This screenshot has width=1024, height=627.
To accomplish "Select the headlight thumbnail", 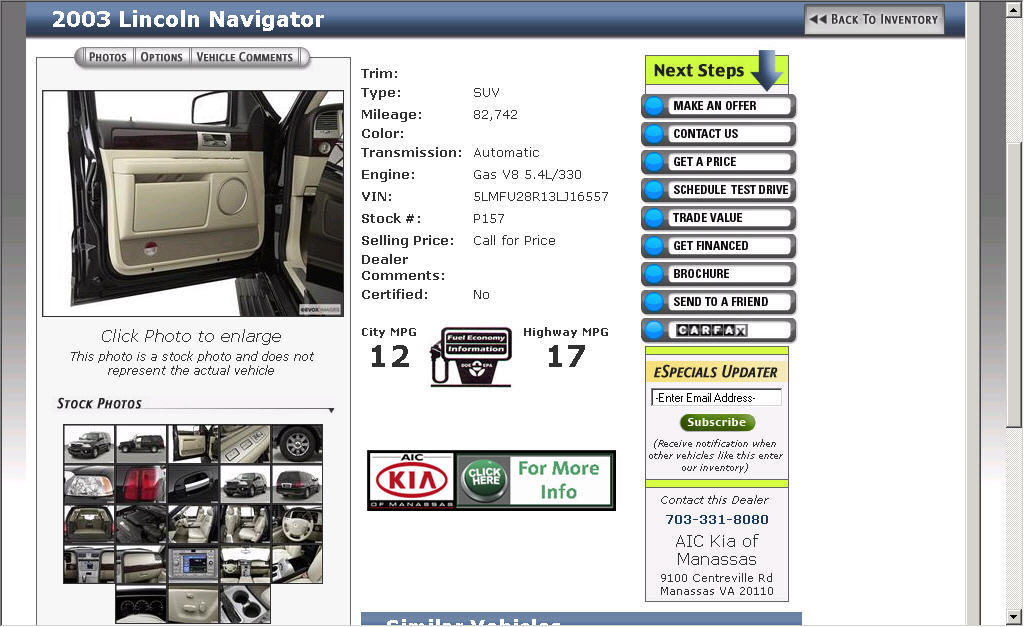I will (89, 484).
